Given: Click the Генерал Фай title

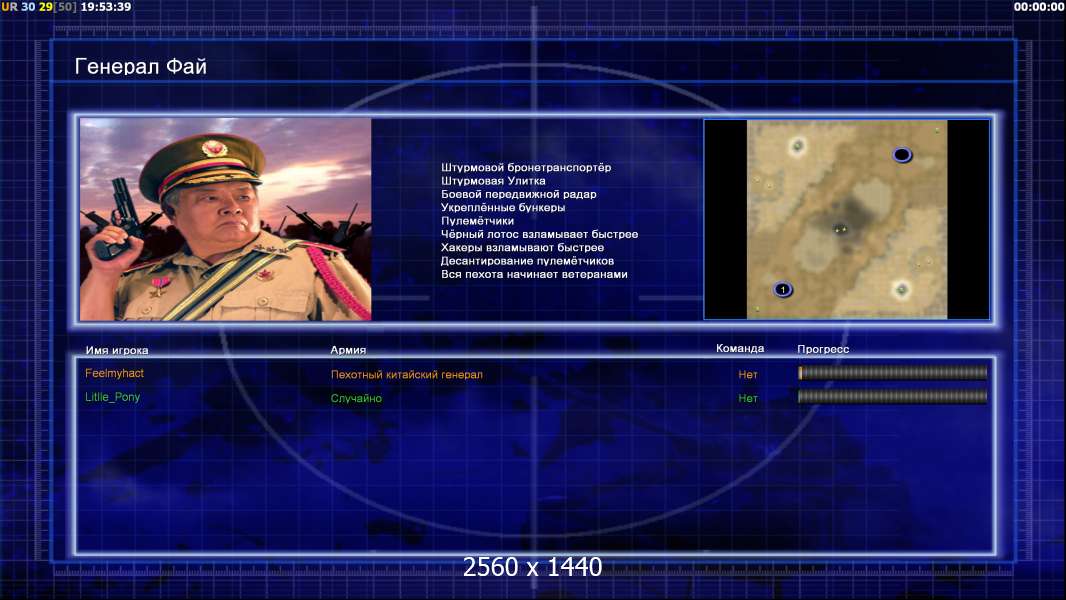Looking at the screenshot, I should click(x=141, y=67).
